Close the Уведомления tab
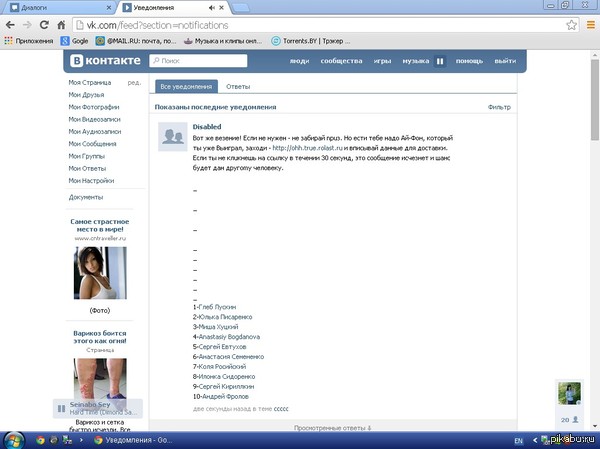Image resolution: width=600 pixels, height=449 pixels. point(221,8)
